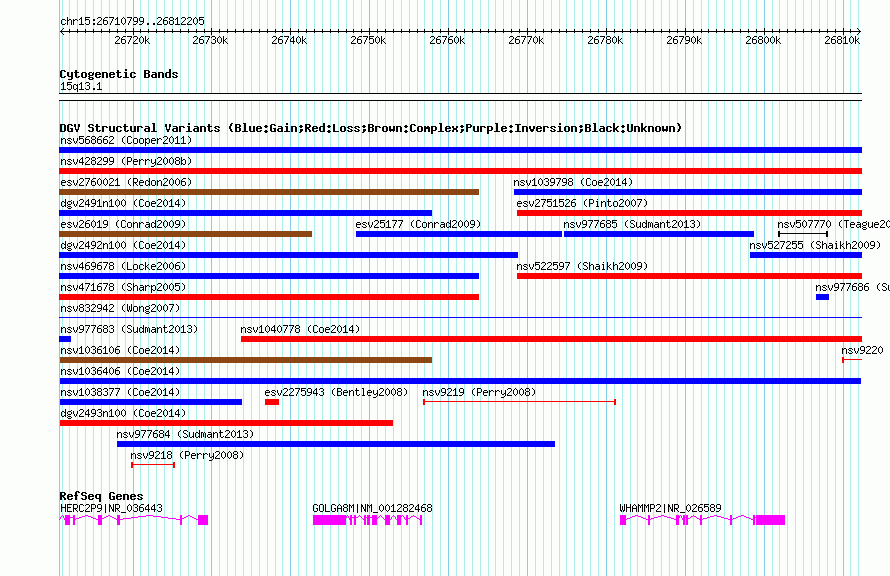
Task: Open the GOLGA8M|NM_001282468 gene label
Action: [372, 508]
